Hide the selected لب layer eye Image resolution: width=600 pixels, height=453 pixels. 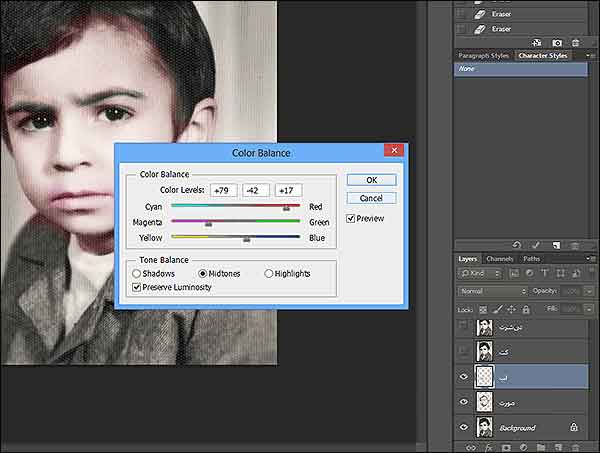click(464, 377)
